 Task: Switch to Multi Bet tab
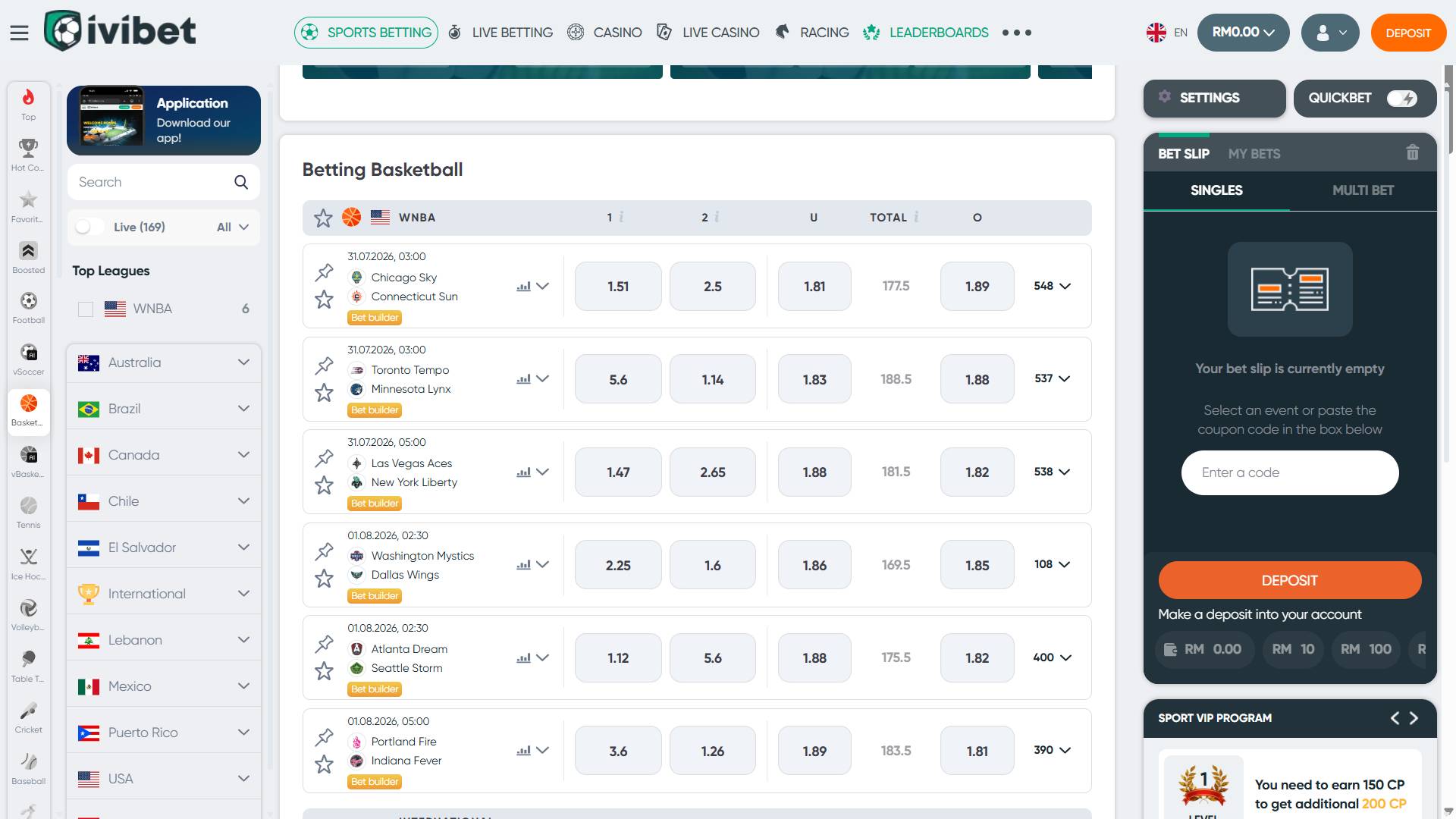pyautogui.click(x=1363, y=190)
